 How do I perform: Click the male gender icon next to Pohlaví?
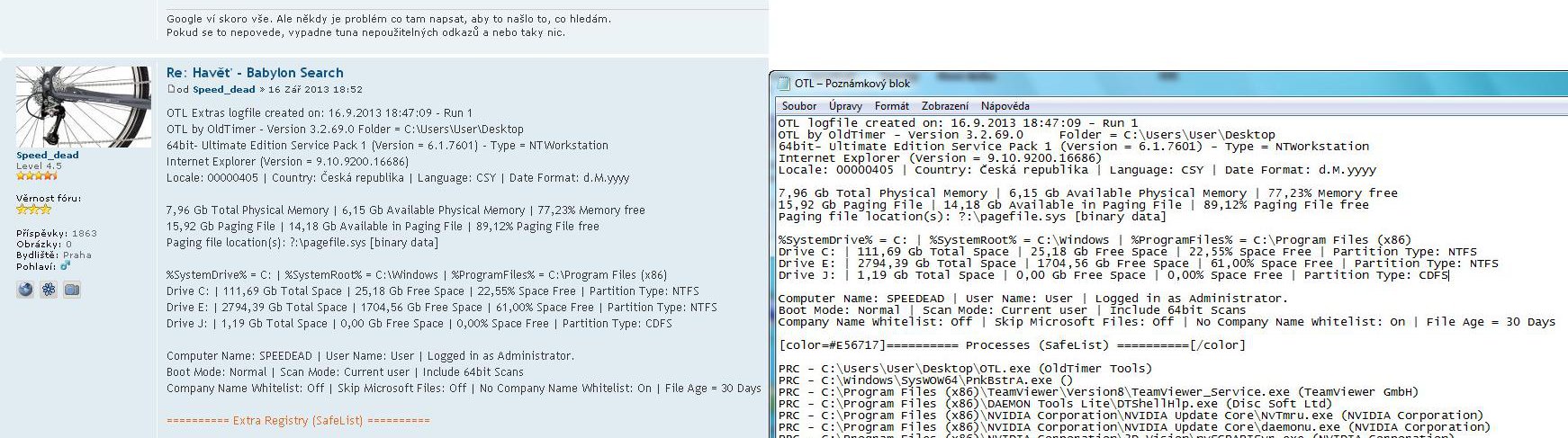point(65,266)
